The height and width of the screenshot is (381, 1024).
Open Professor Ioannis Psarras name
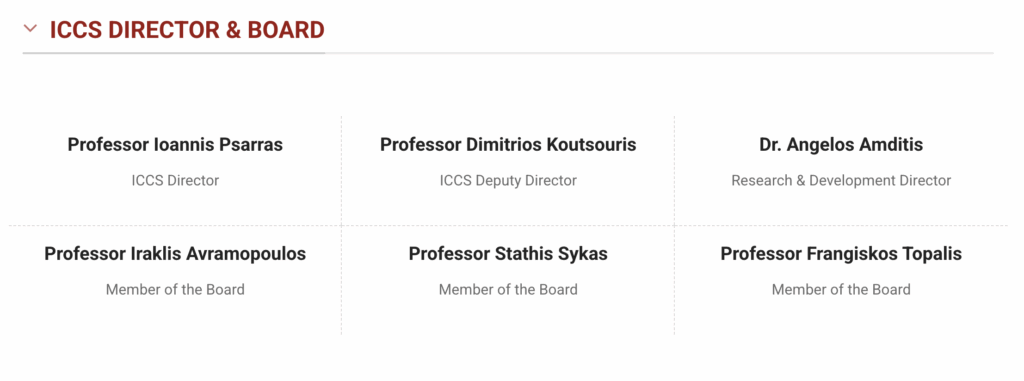point(175,144)
